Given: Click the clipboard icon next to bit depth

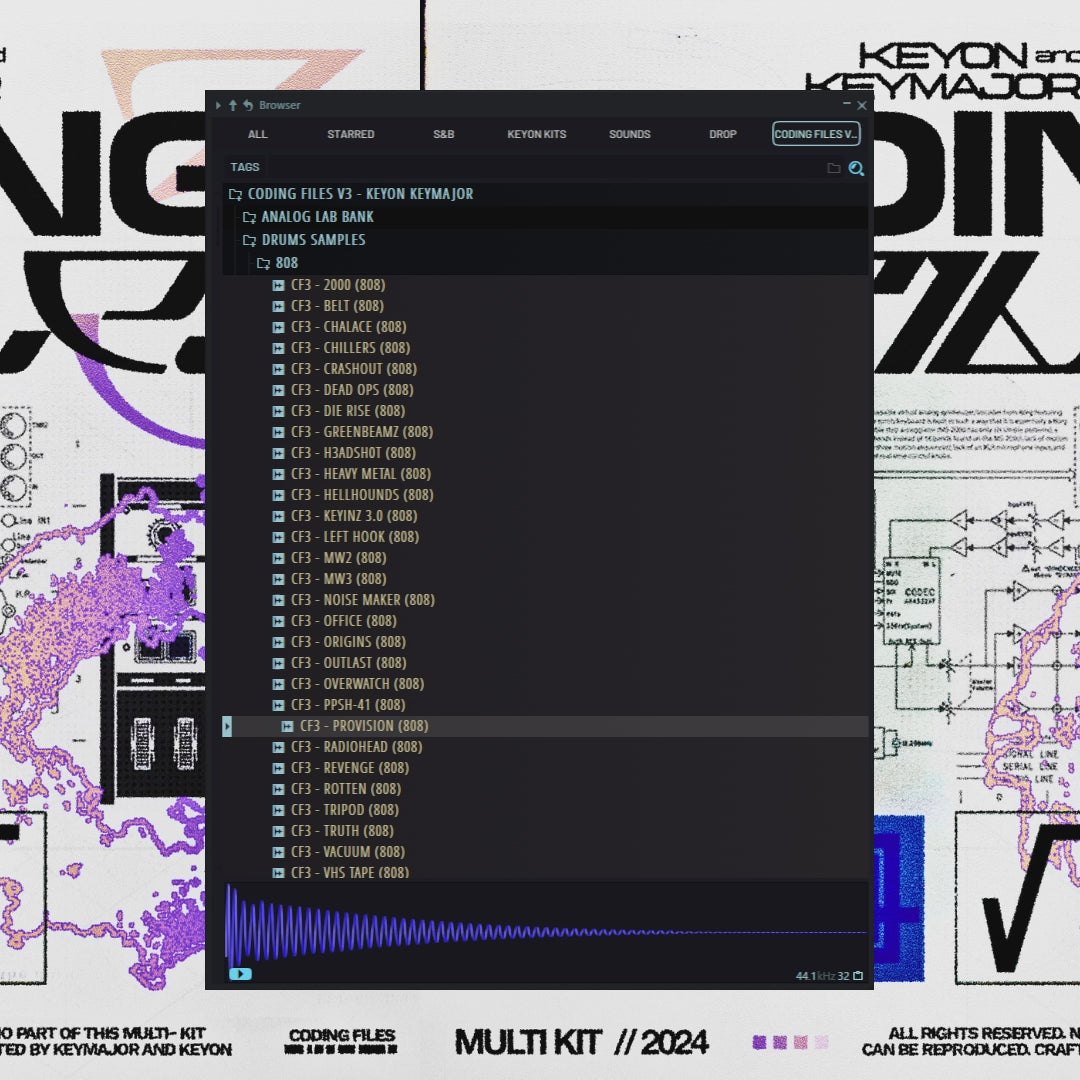Looking at the screenshot, I should (858, 974).
